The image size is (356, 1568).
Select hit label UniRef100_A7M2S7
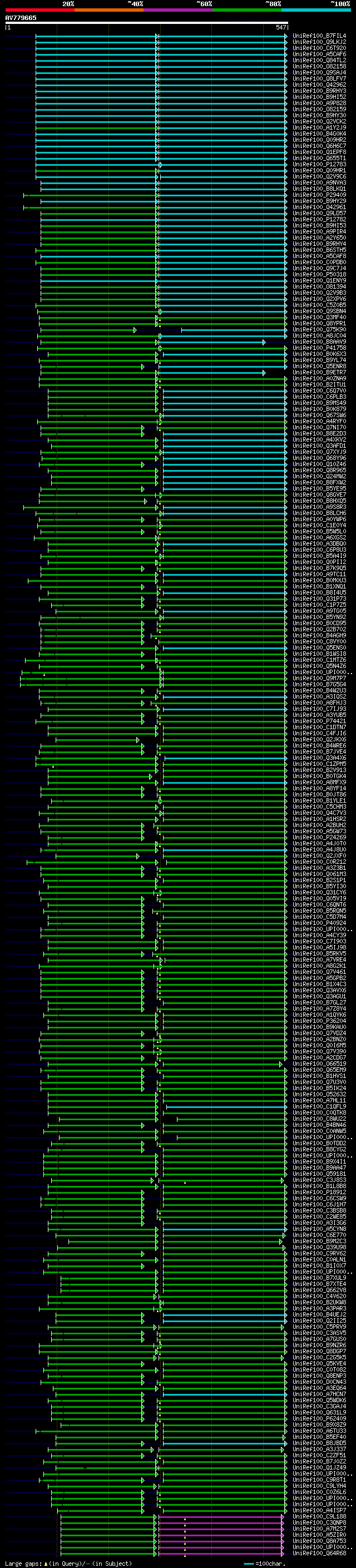(x=319, y=1529)
